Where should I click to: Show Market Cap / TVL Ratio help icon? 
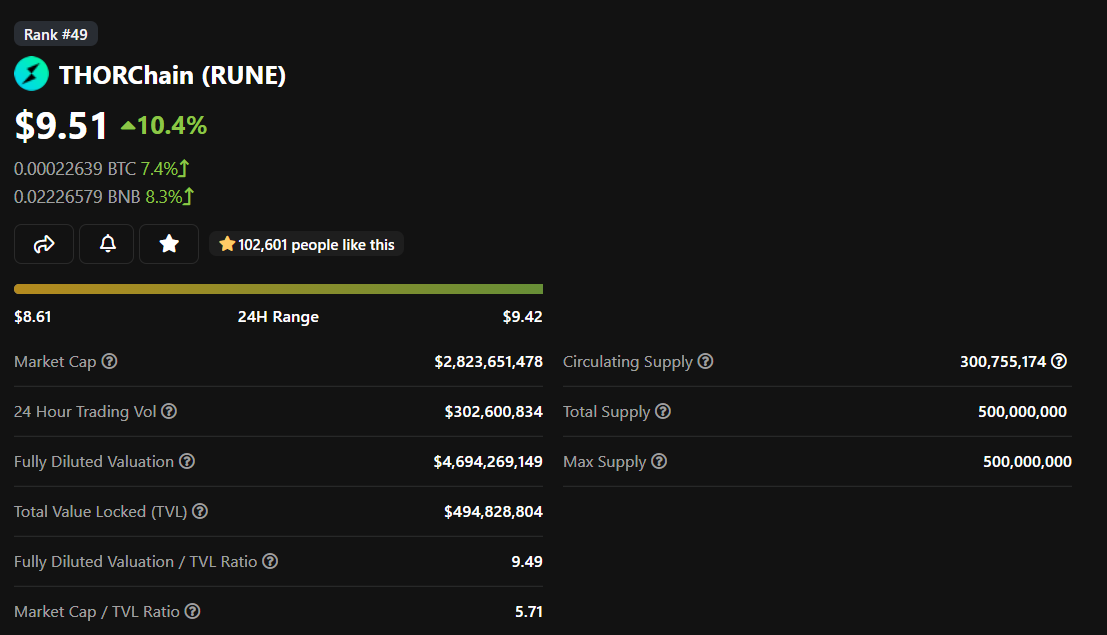click(x=192, y=611)
